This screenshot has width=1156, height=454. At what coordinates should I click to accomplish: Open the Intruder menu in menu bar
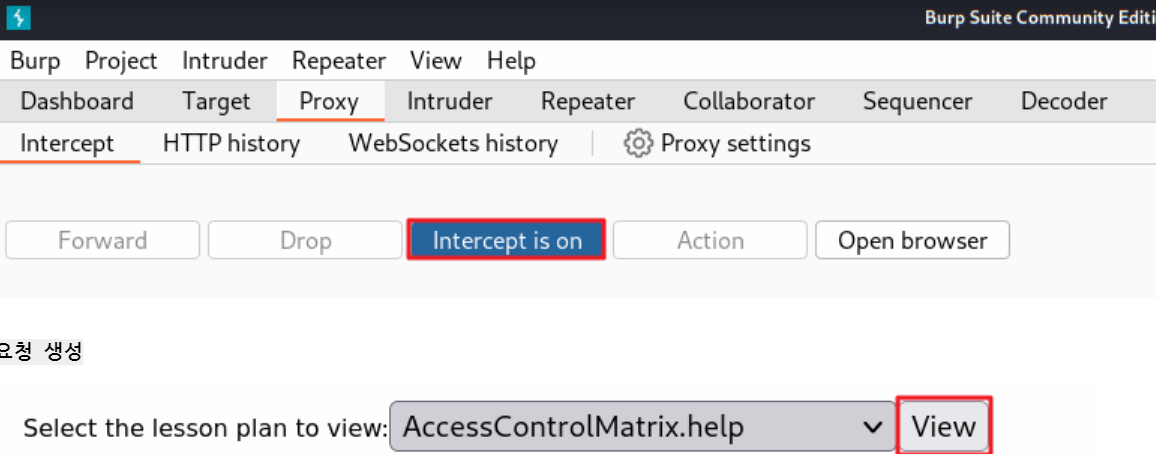click(x=225, y=60)
